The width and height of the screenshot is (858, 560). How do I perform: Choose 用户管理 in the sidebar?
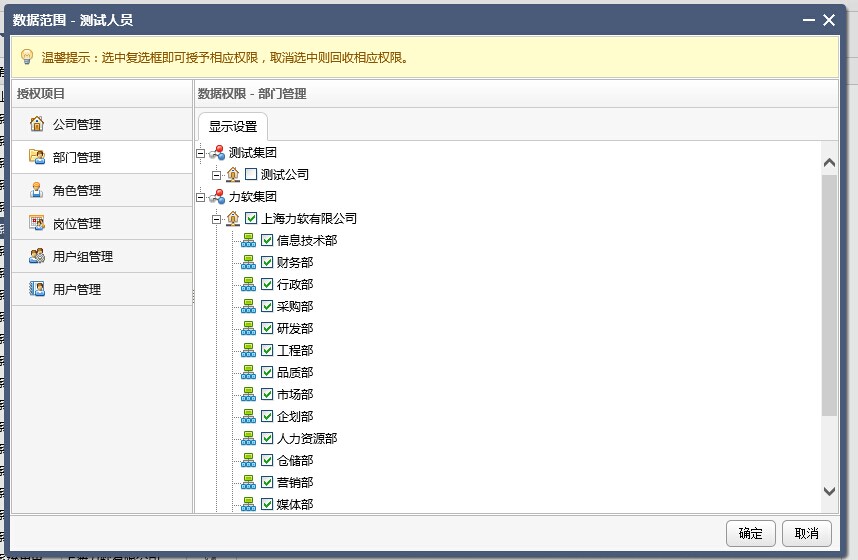(102, 288)
